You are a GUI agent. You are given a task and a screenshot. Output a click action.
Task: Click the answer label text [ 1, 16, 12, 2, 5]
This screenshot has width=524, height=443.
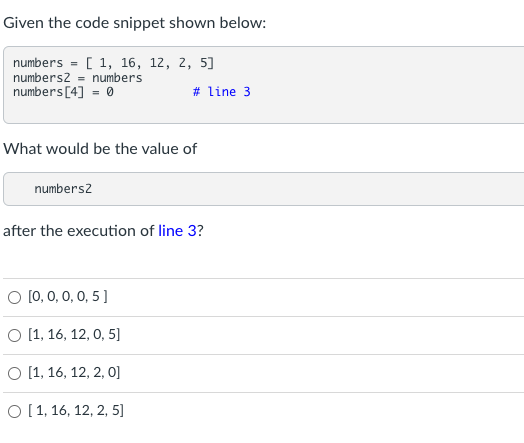point(76,411)
